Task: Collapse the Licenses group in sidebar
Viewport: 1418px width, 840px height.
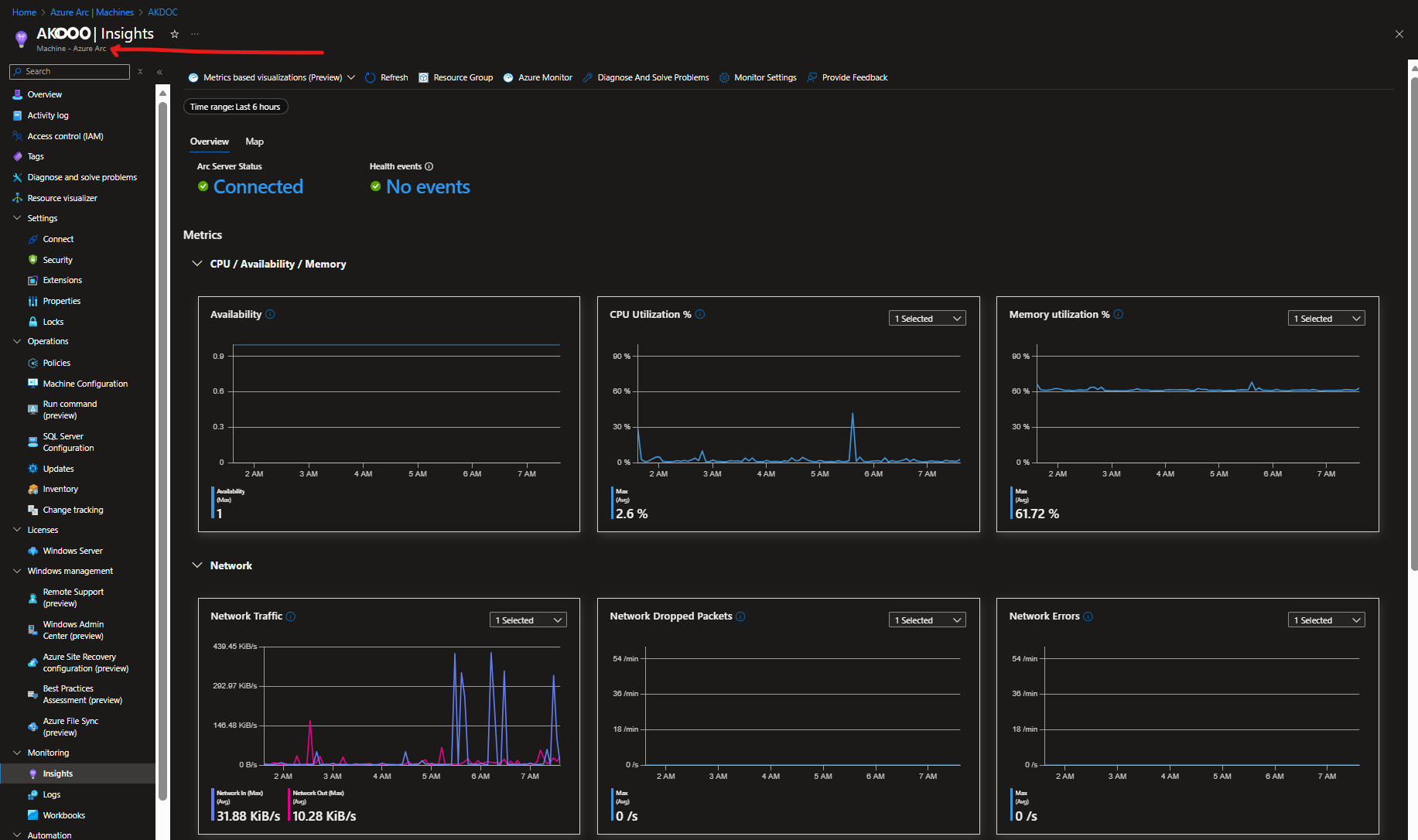Action: click(17, 530)
